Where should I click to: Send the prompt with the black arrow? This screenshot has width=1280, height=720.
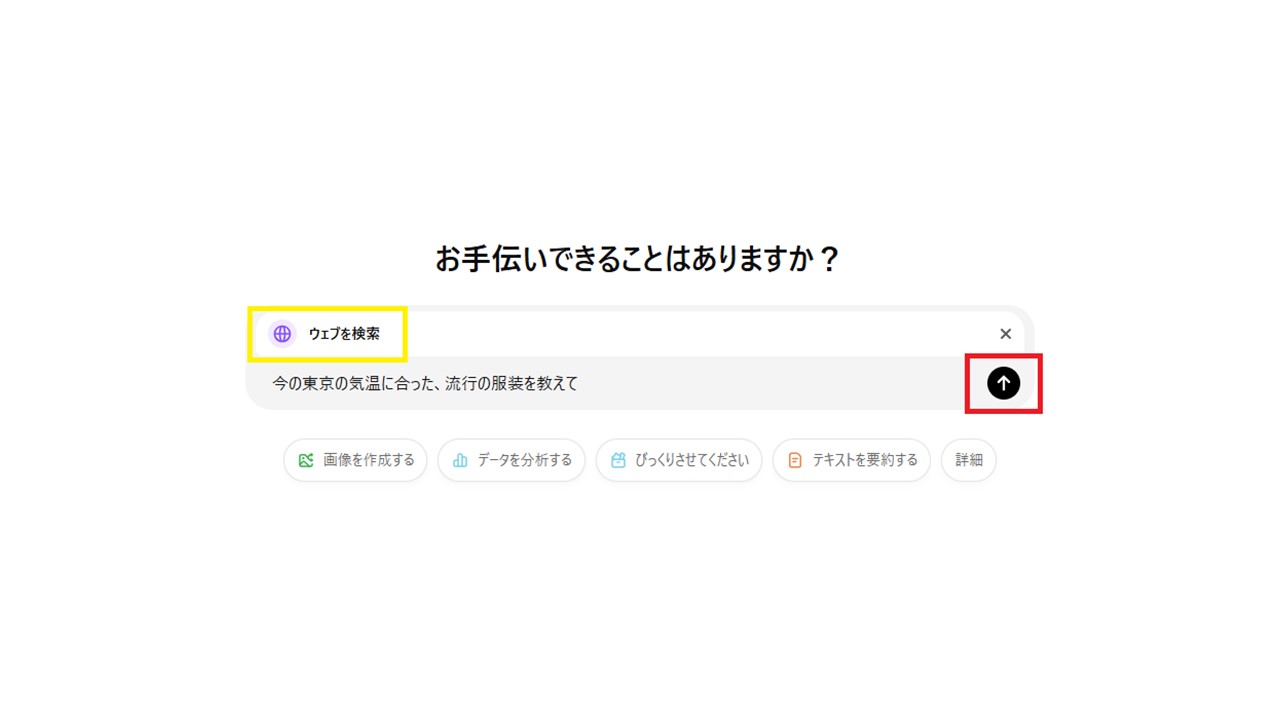click(1004, 383)
